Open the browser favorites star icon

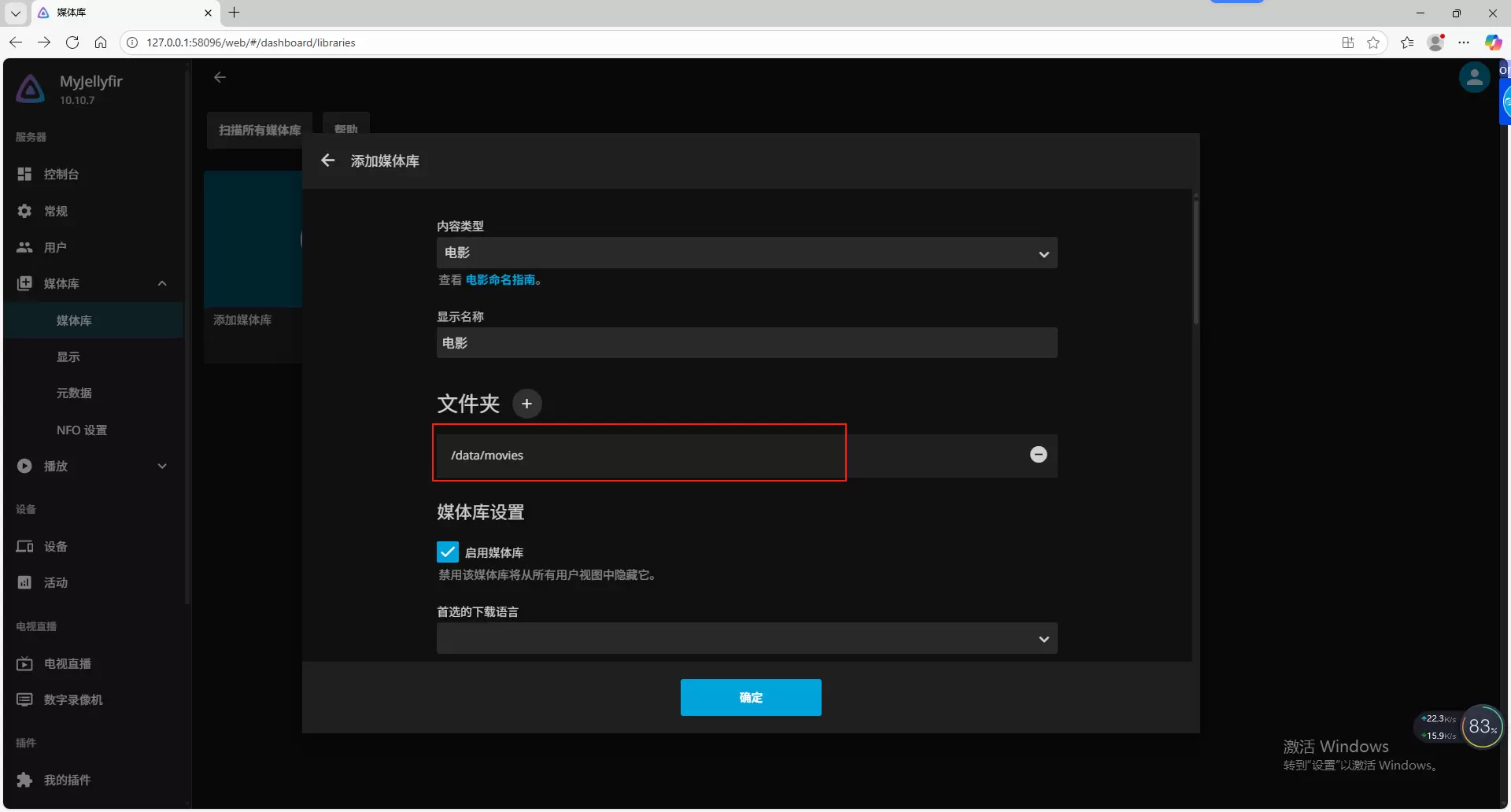1373,42
